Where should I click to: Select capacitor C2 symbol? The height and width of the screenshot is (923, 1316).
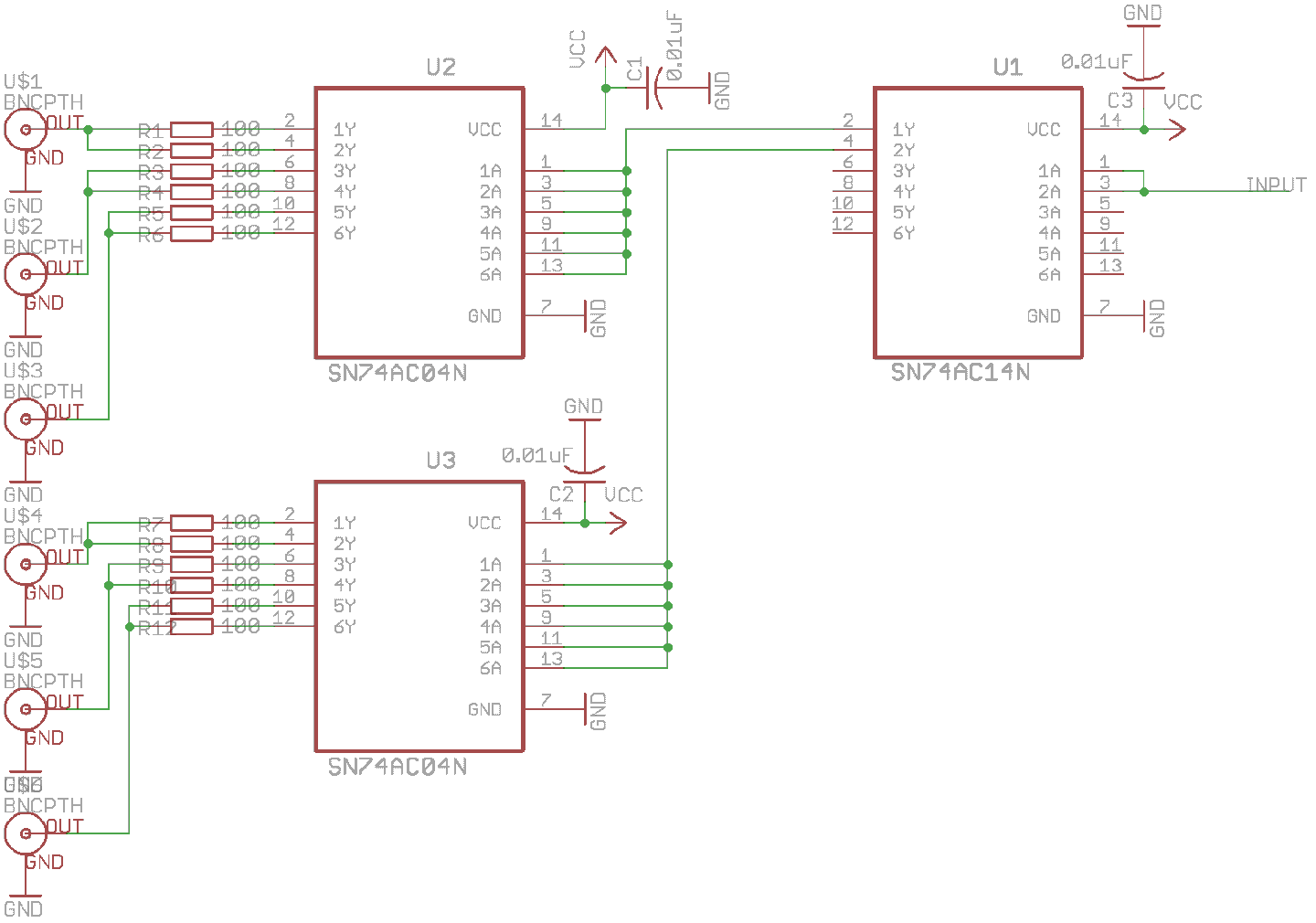click(x=585, y=475)
